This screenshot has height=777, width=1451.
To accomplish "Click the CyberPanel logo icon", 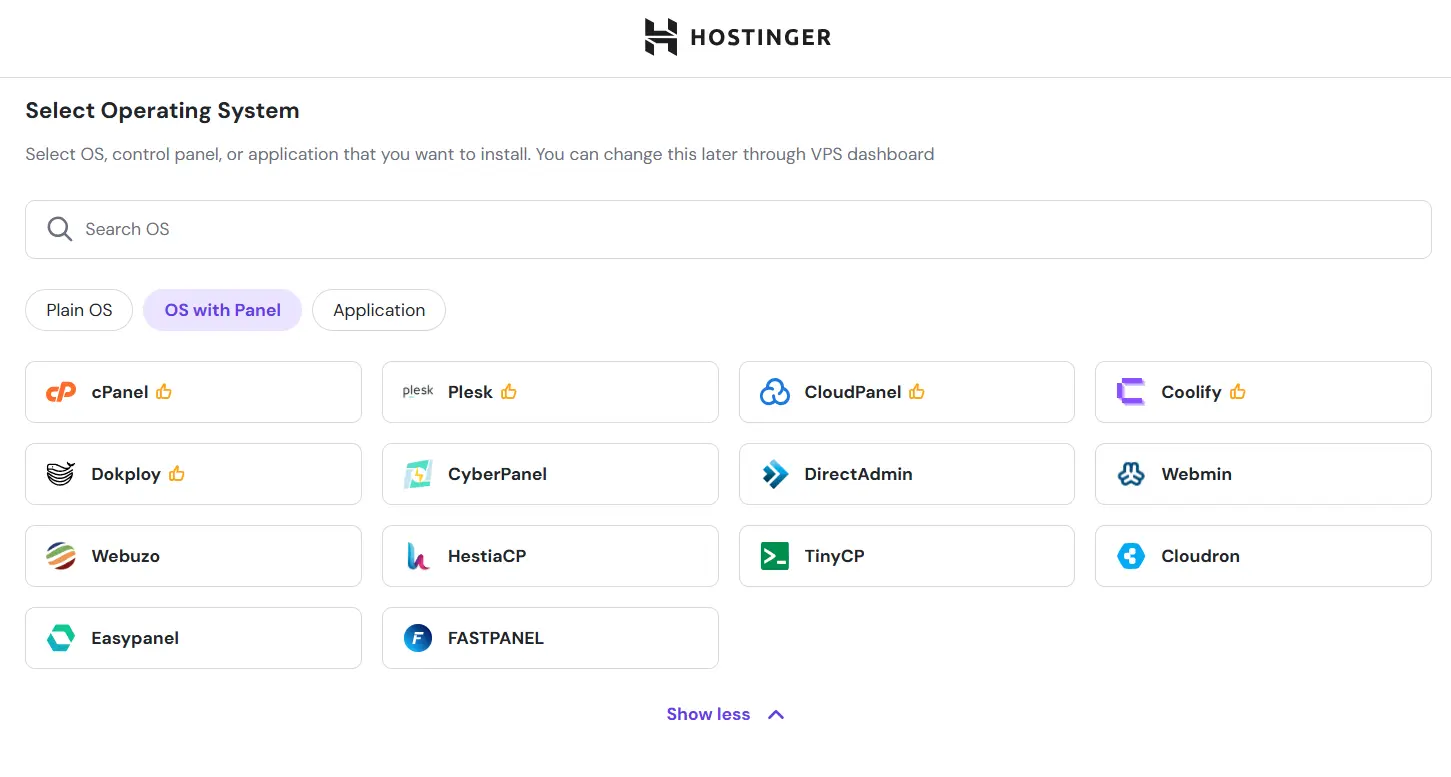I will point(418,474).
